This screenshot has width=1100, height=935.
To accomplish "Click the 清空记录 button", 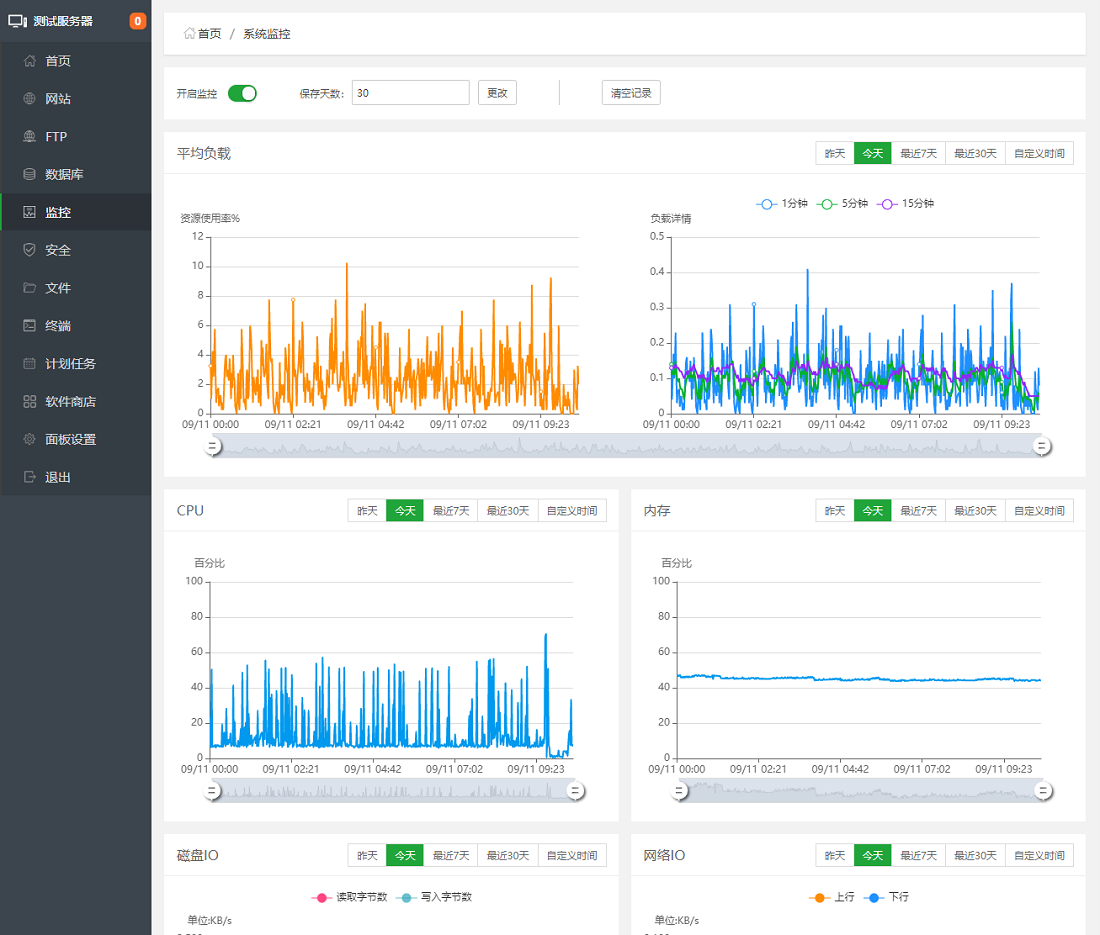I will tap(631, 93).
